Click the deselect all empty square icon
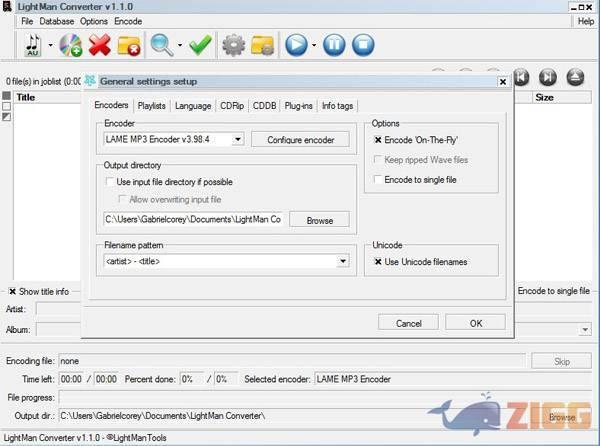600x446 pixels. [x=7, y=106]
